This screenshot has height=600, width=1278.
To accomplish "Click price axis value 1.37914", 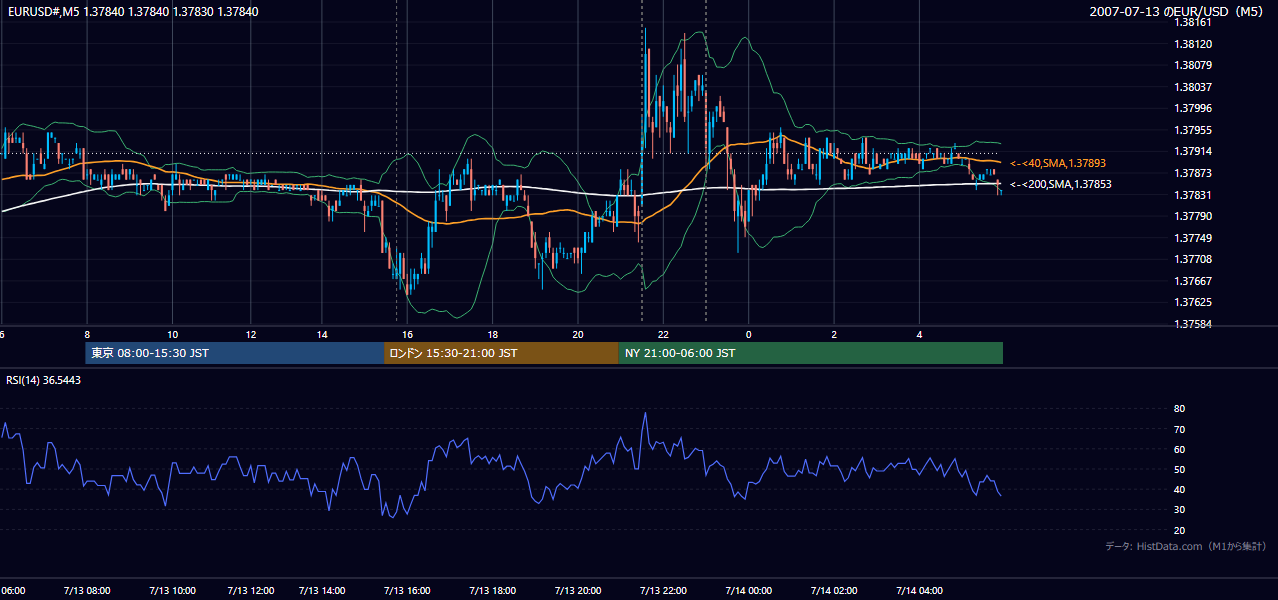I will [x=1193, y=151].
